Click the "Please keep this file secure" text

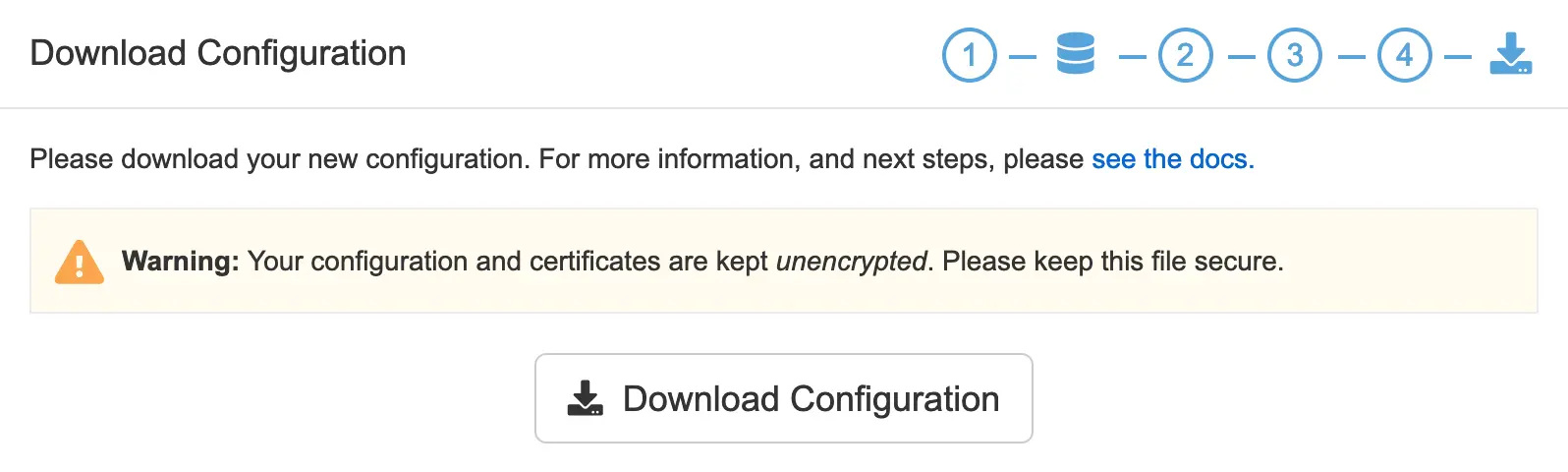coord(1112,262)
